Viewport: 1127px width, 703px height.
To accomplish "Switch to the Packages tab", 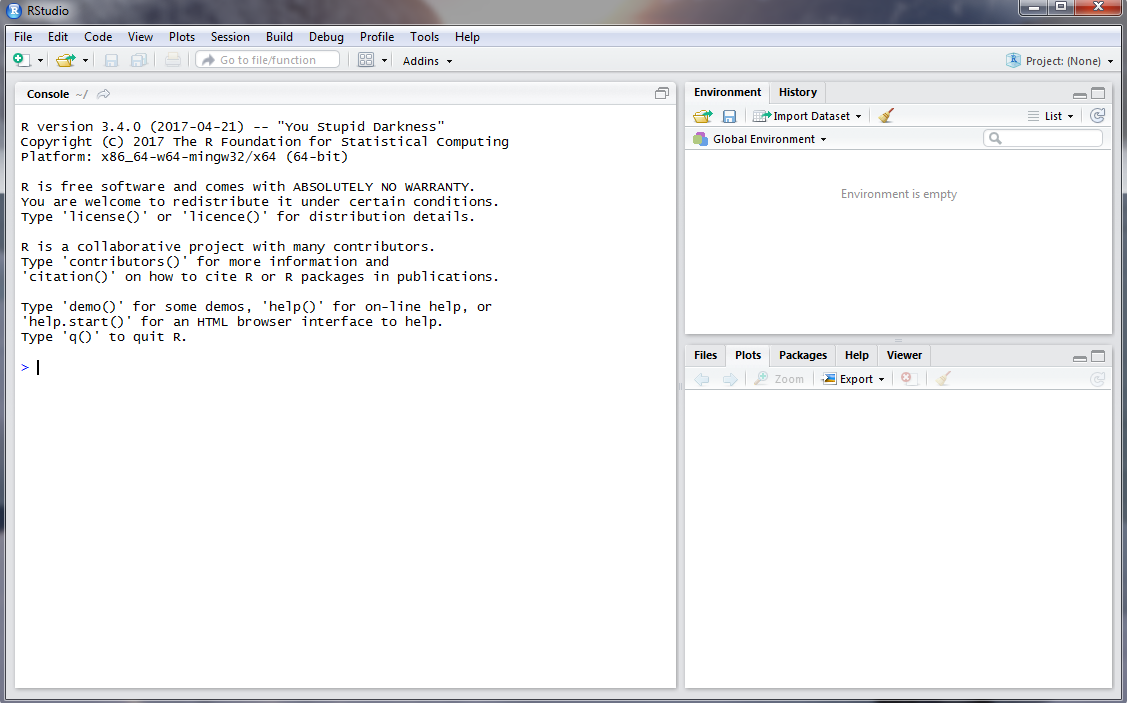I will [x=803, y=355].
